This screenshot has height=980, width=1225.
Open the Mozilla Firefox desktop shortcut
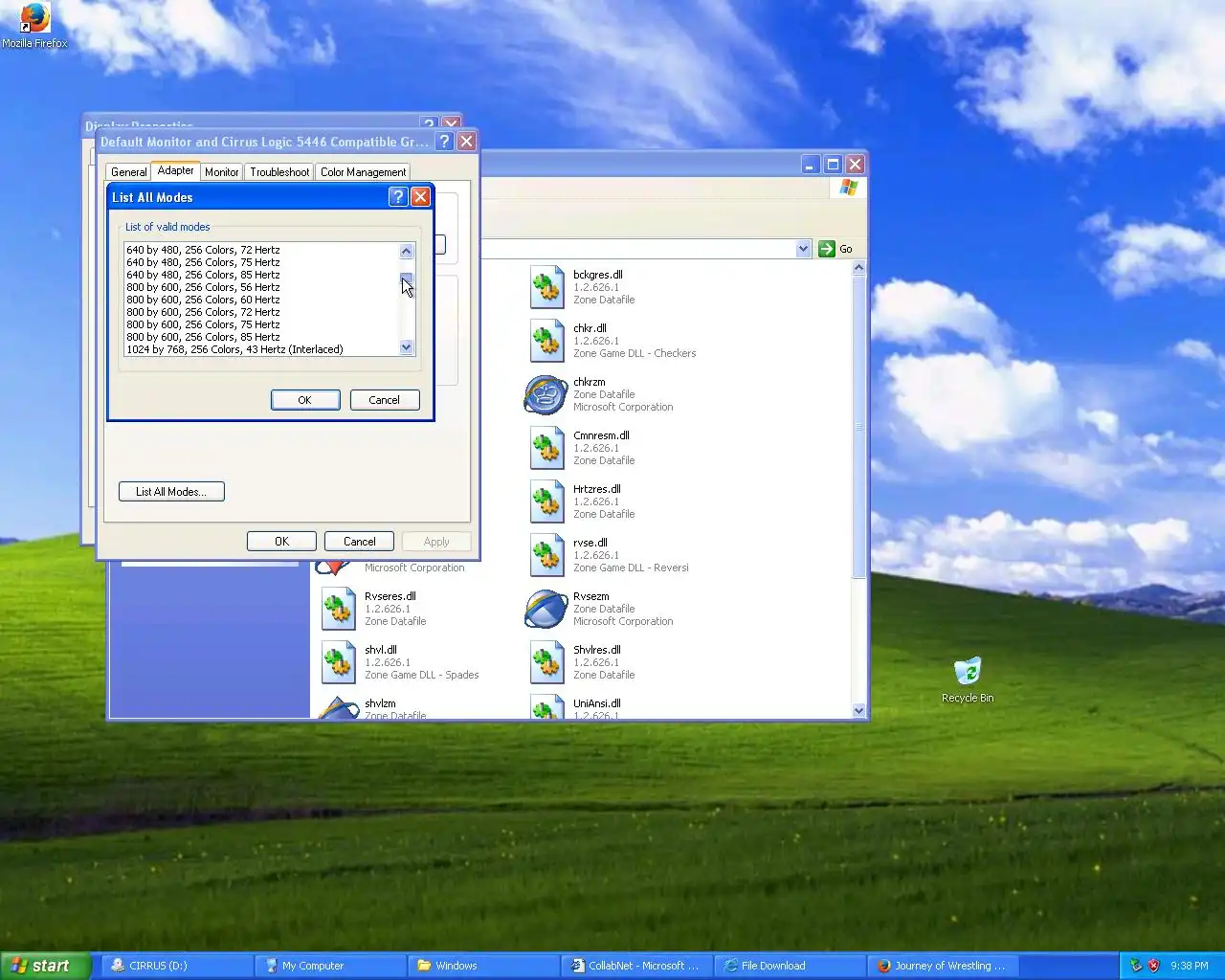coord(34,26)
